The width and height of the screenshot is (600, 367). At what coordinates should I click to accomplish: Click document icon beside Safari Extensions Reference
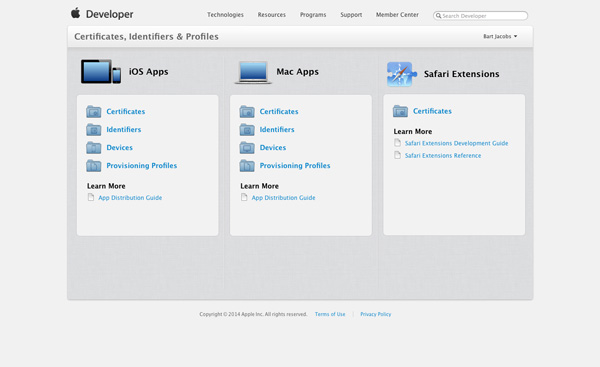click(398, 155)
